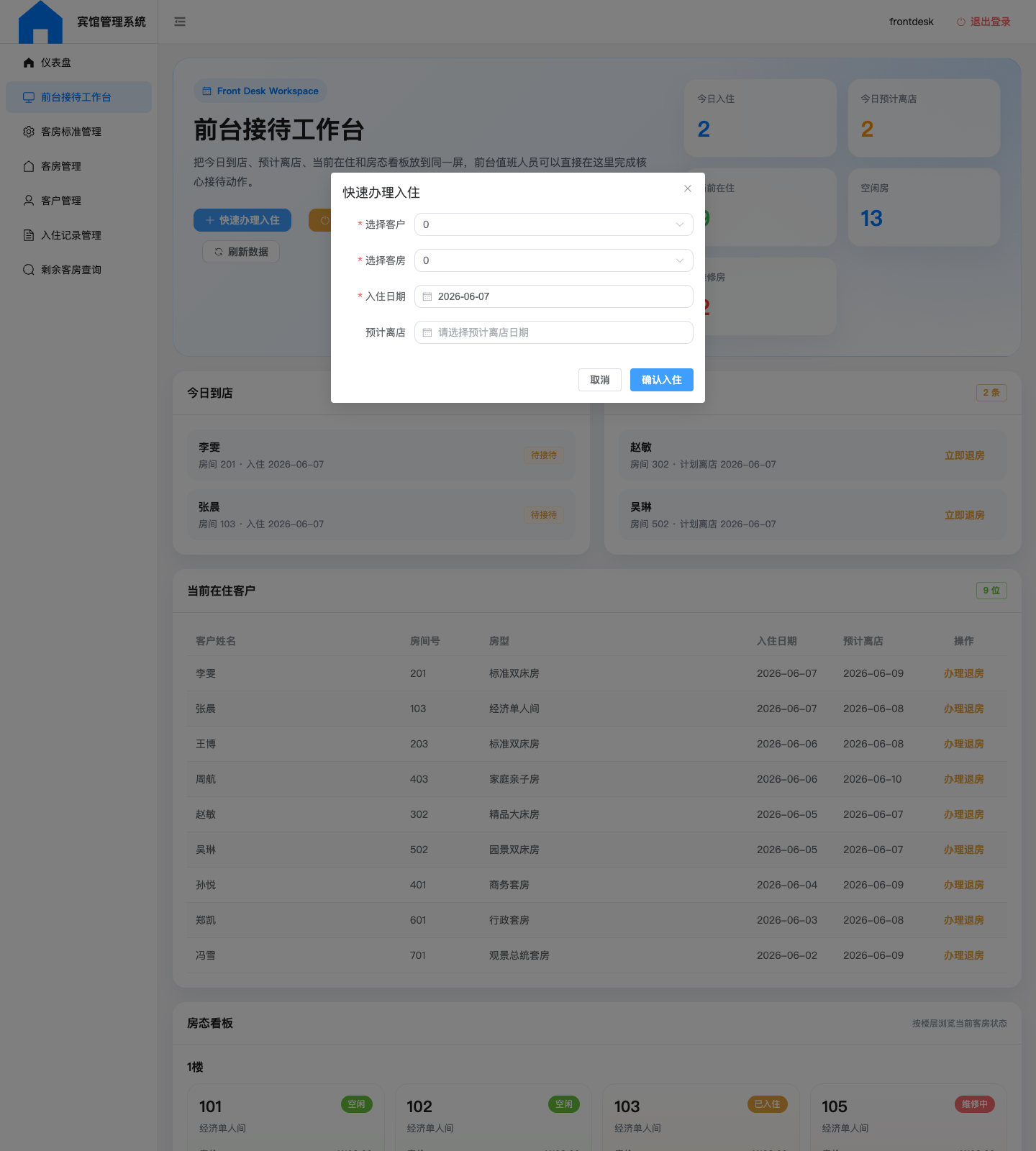Cancel the quick check-in dialog

pos(600,380)
